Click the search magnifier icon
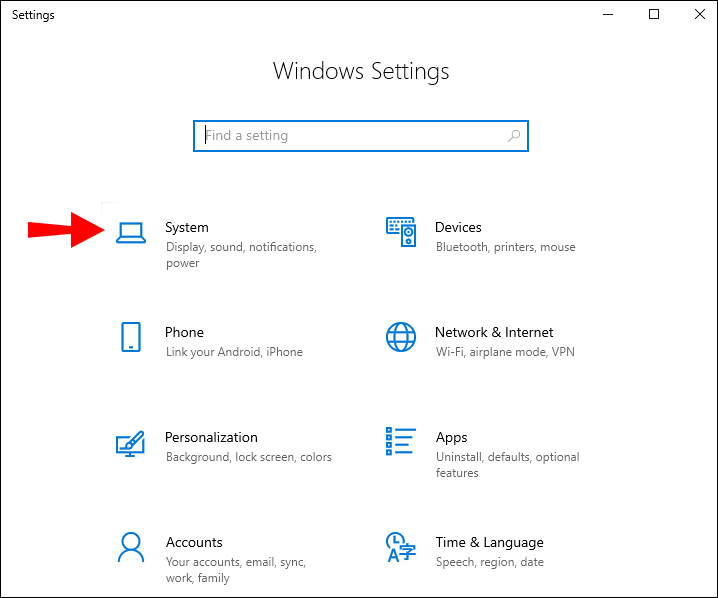Image resolution: width=718 pixels, height=598 pixels. point(513,136)
